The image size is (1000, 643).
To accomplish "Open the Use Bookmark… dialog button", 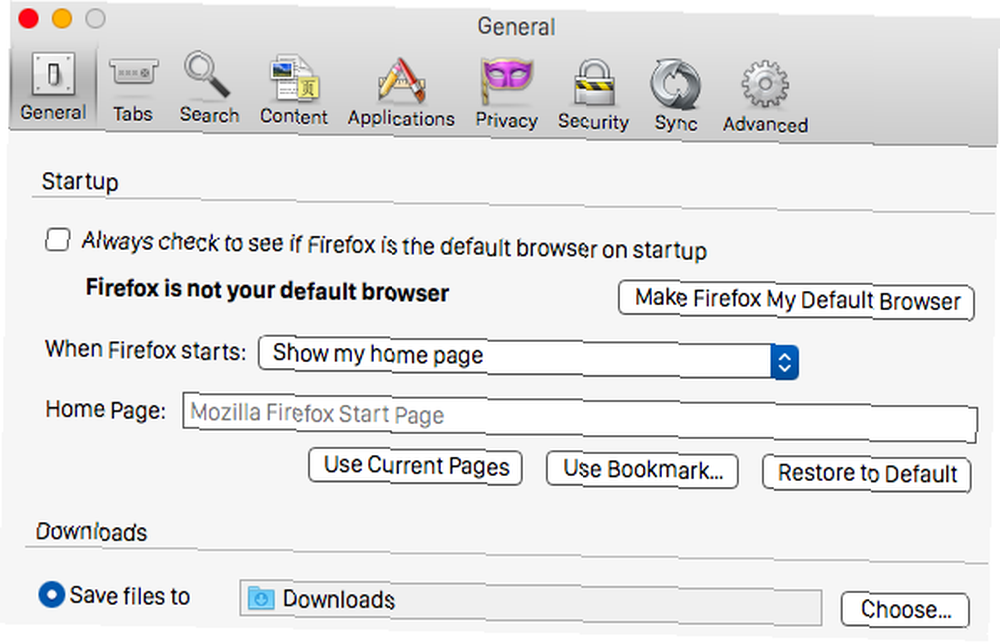I will (x=642, y=470).
